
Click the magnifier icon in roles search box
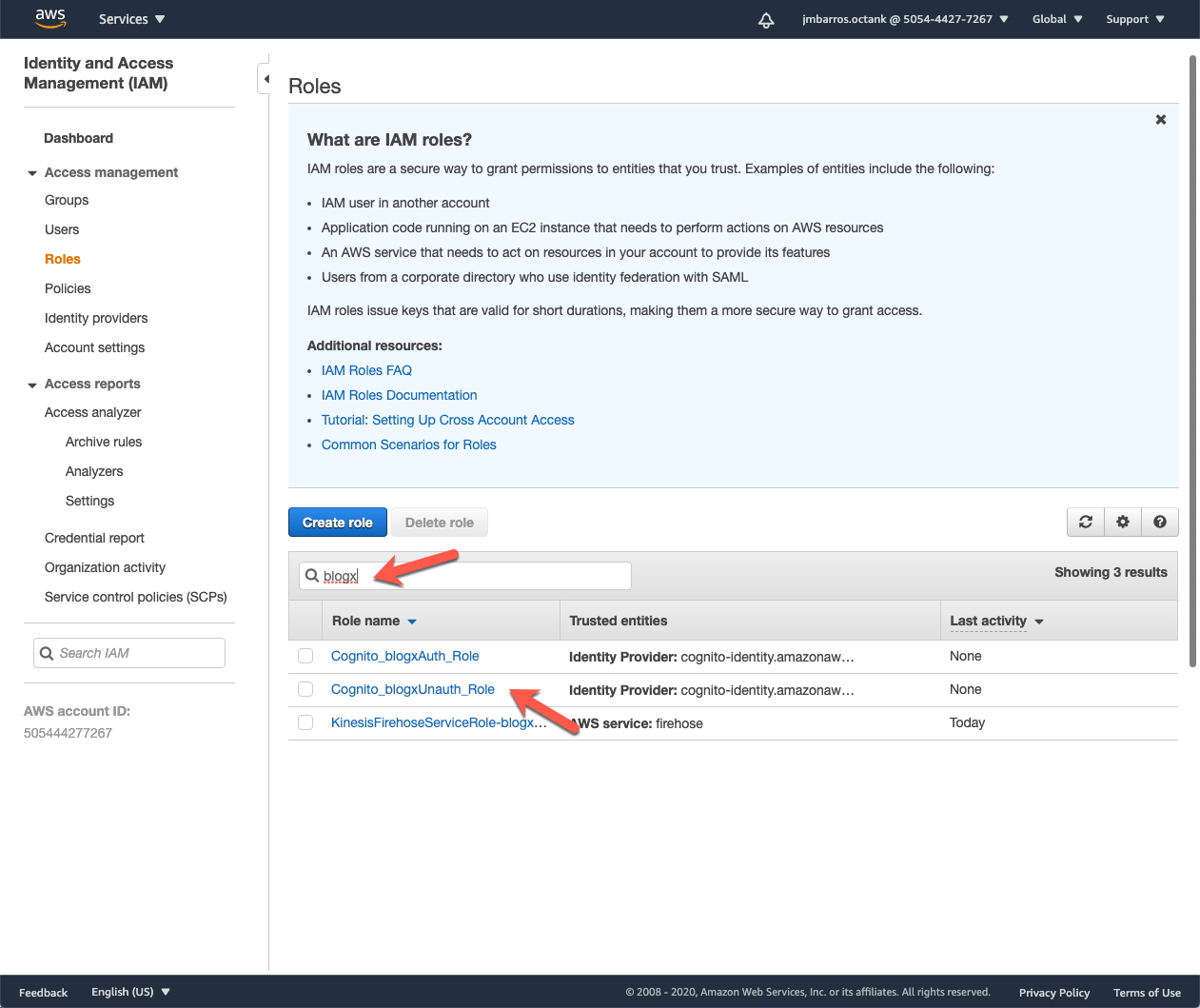312,575
